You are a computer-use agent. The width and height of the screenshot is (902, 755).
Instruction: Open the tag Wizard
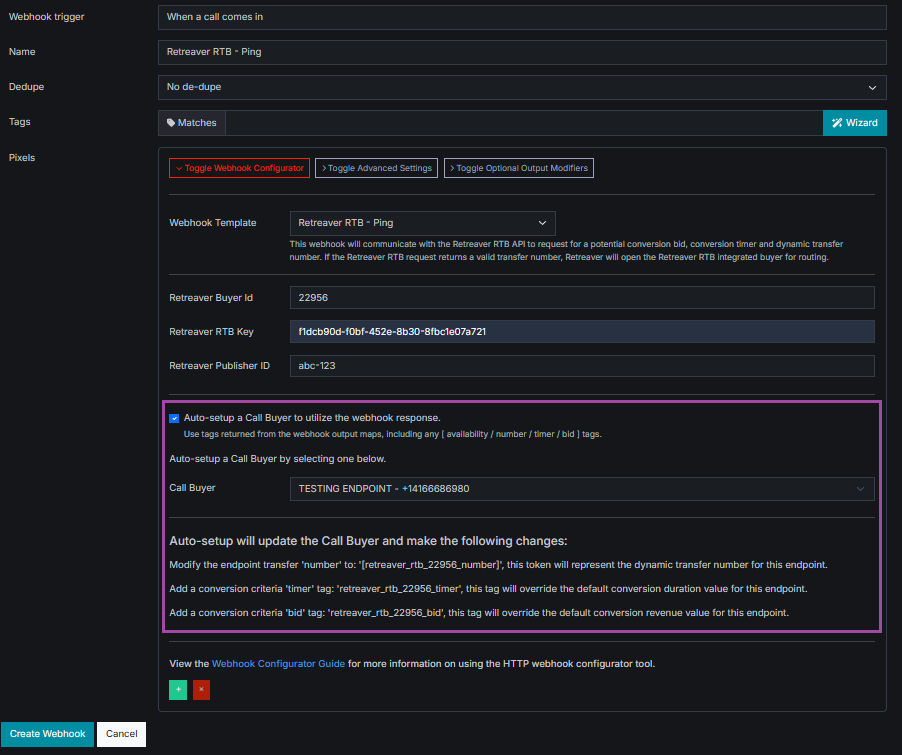854,123
